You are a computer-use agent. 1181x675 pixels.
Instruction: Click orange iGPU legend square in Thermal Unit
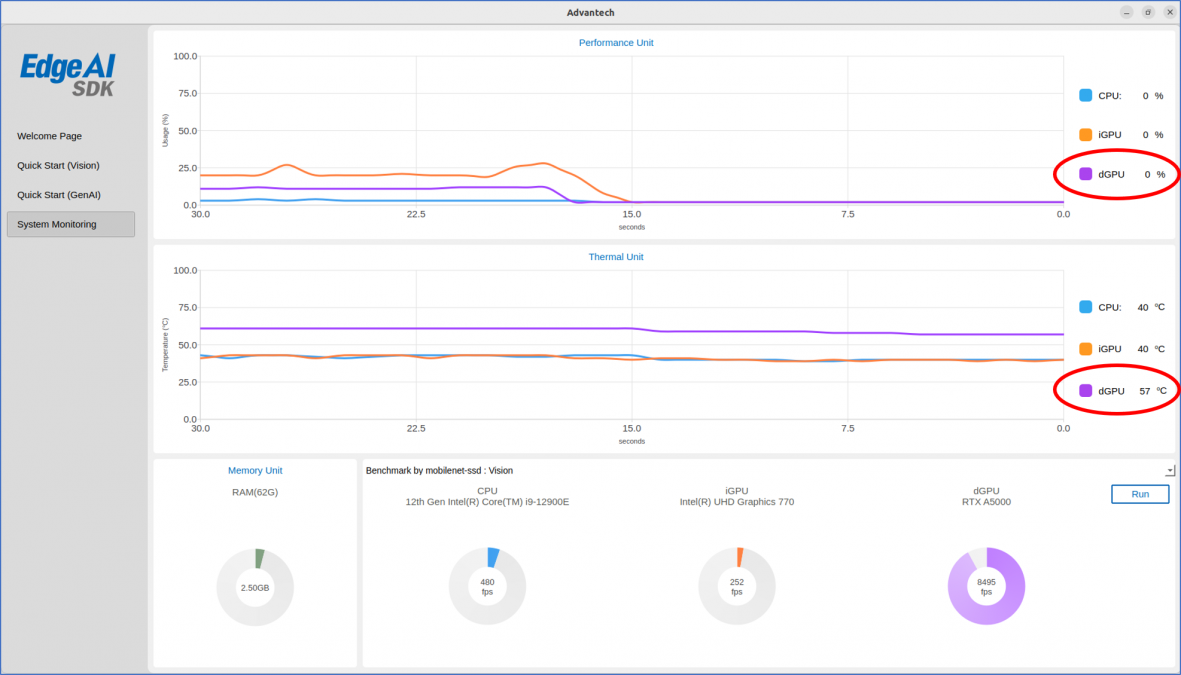pos(1085,349)
